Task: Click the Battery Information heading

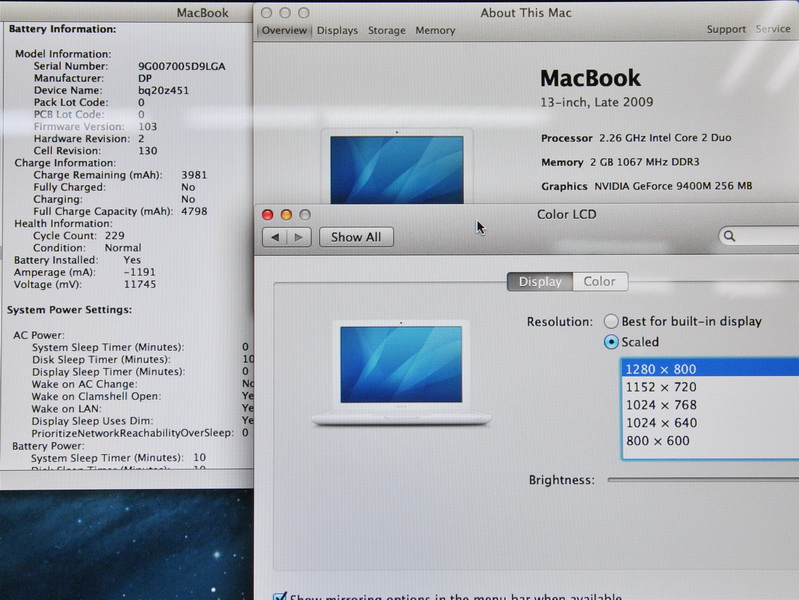Action: pyautogui.click(x=62, y=29)
